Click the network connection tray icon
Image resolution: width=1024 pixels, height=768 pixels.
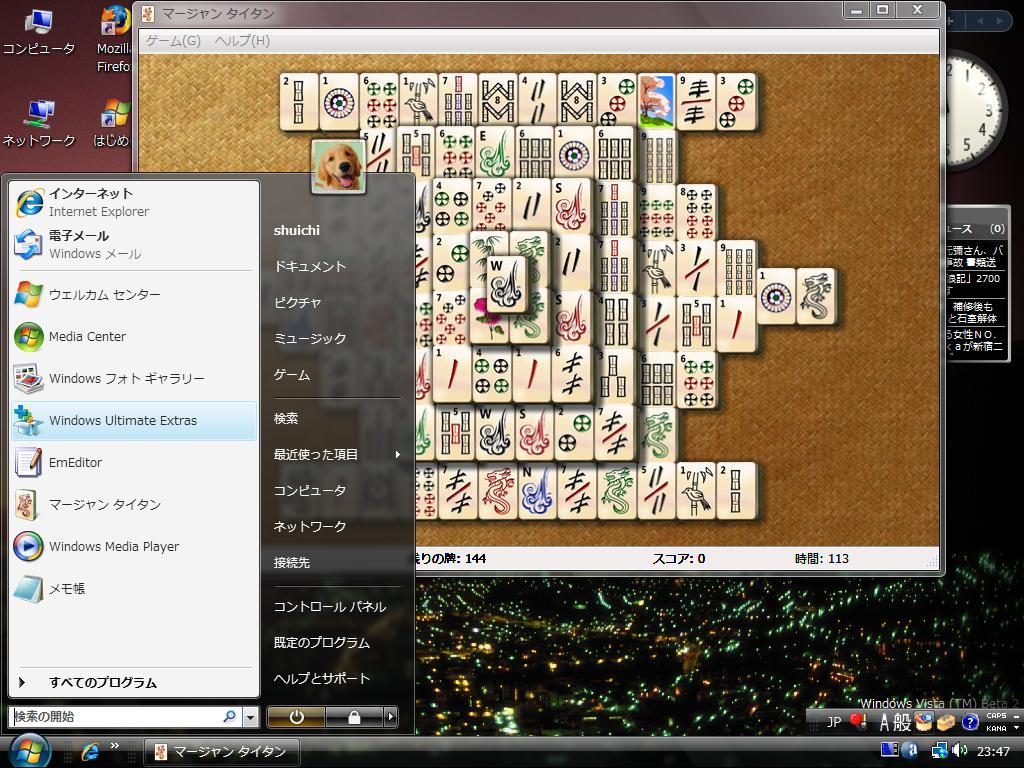939,751
